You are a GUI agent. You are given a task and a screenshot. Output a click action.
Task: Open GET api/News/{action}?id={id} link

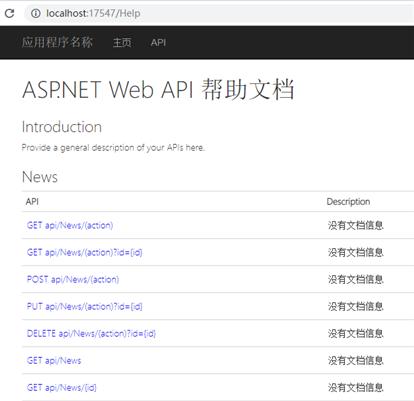pos(84,252)
